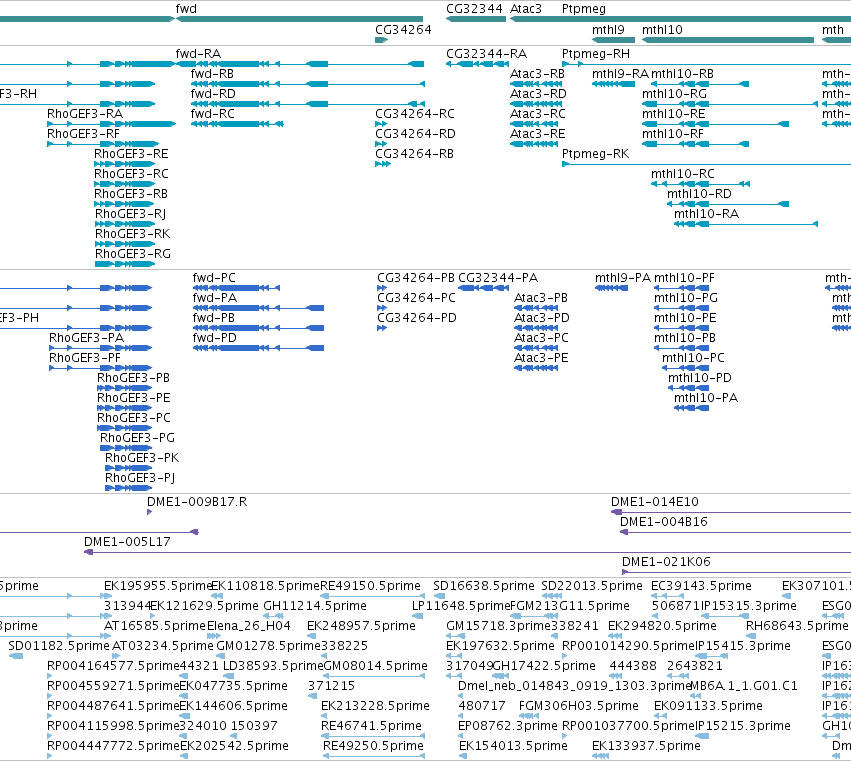
Task: Select EST EK195955.5prime
Action: click(157, 586)
